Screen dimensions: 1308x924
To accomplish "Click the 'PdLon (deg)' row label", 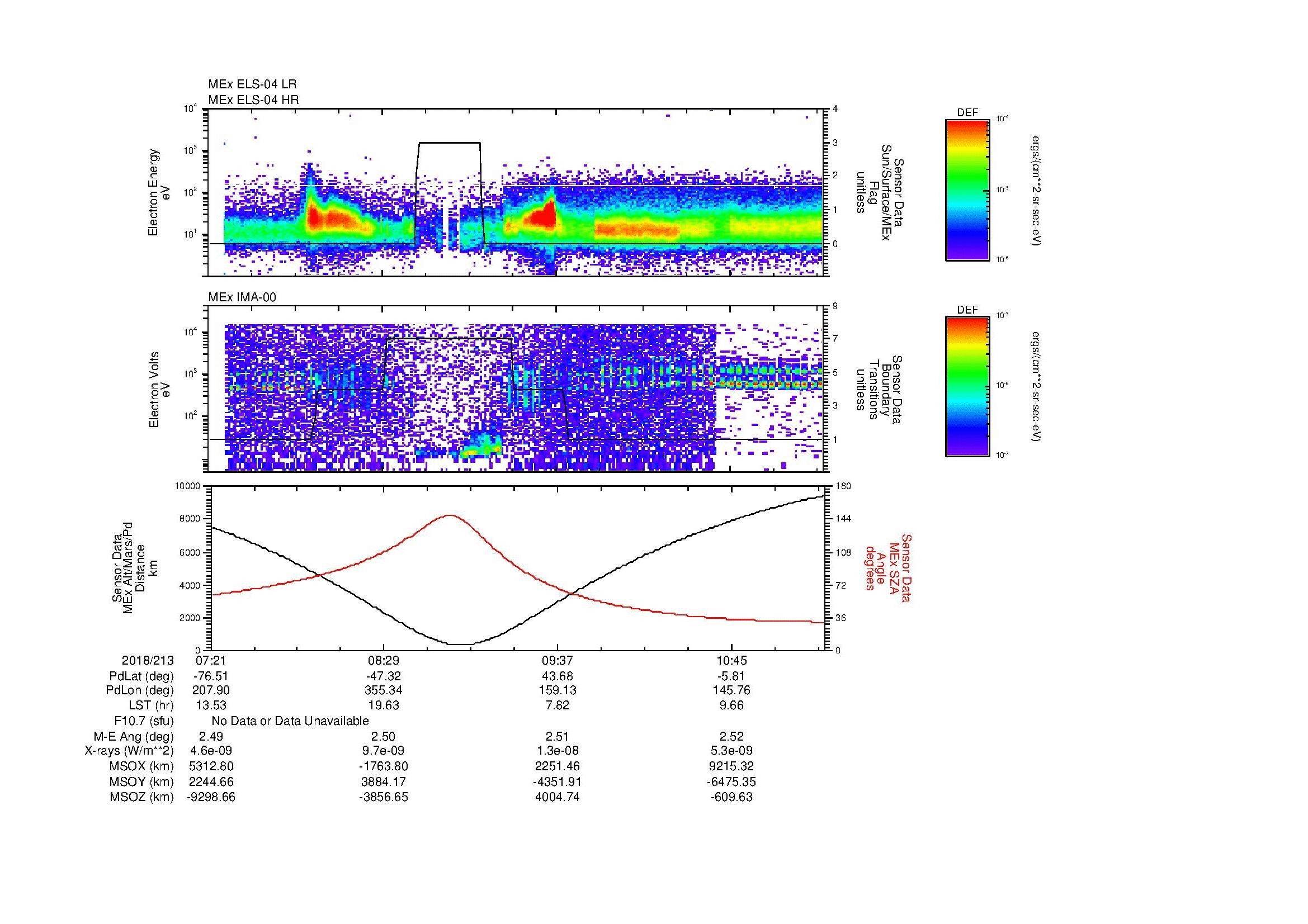I will pos(140,690).
